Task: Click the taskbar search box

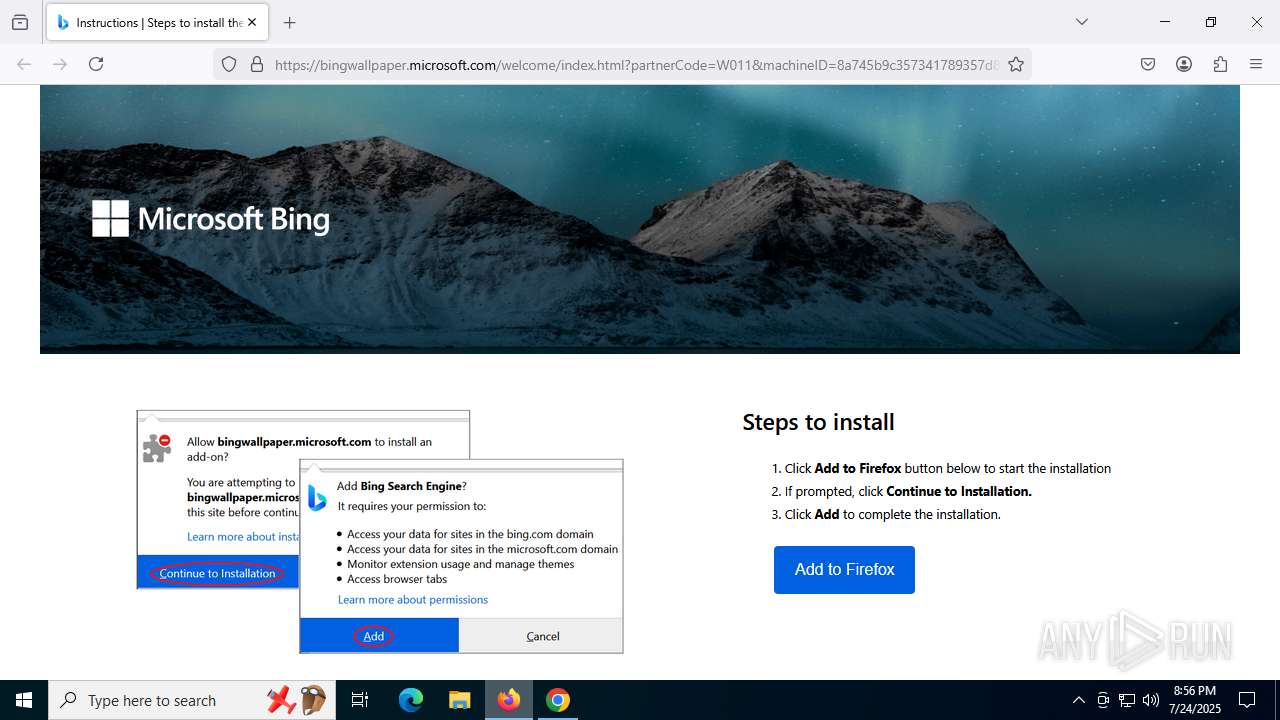Action: pyautogui.click(x=192, y=700)
